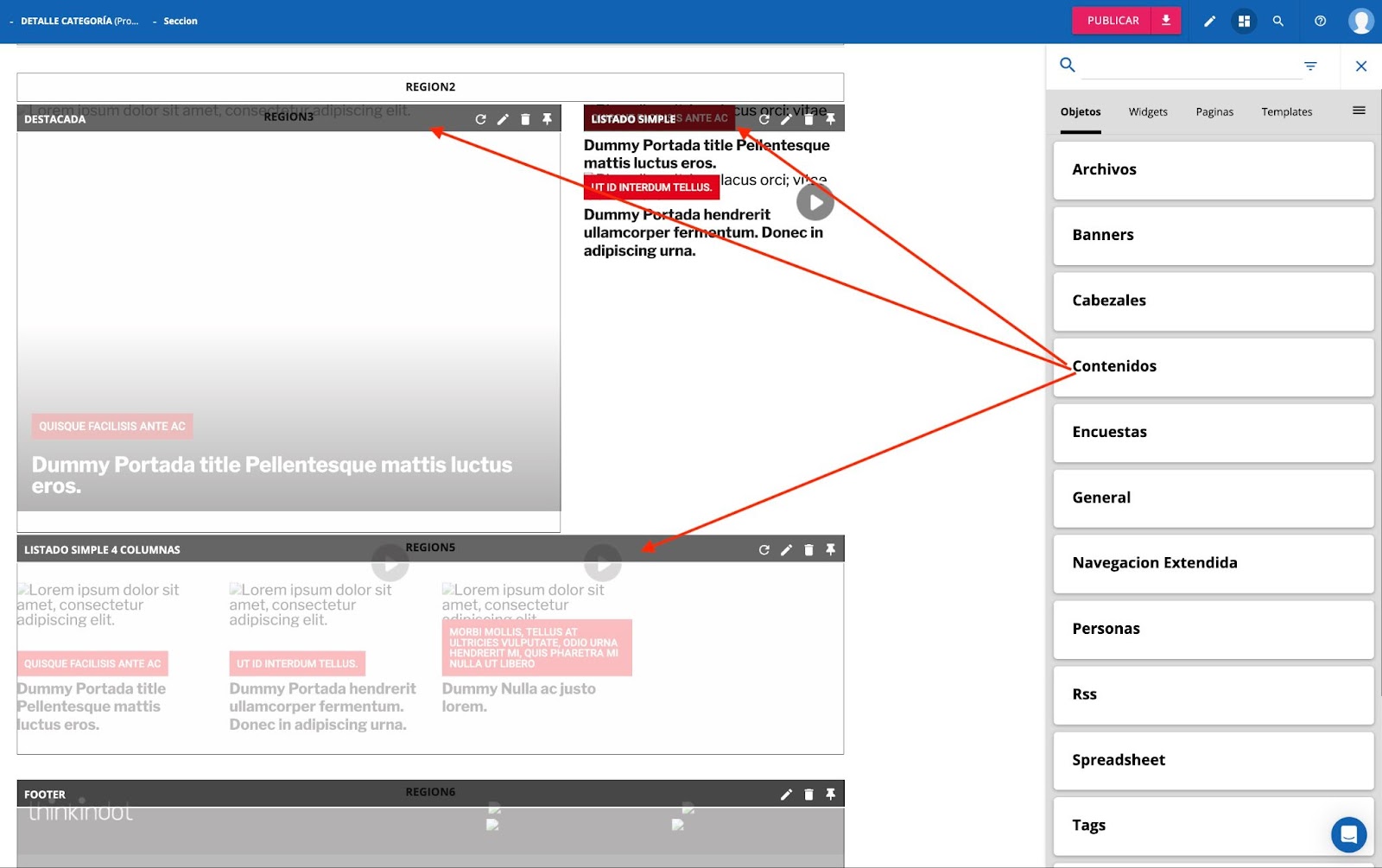Click the pencil edit icon in top bar

coord(1209,22)
